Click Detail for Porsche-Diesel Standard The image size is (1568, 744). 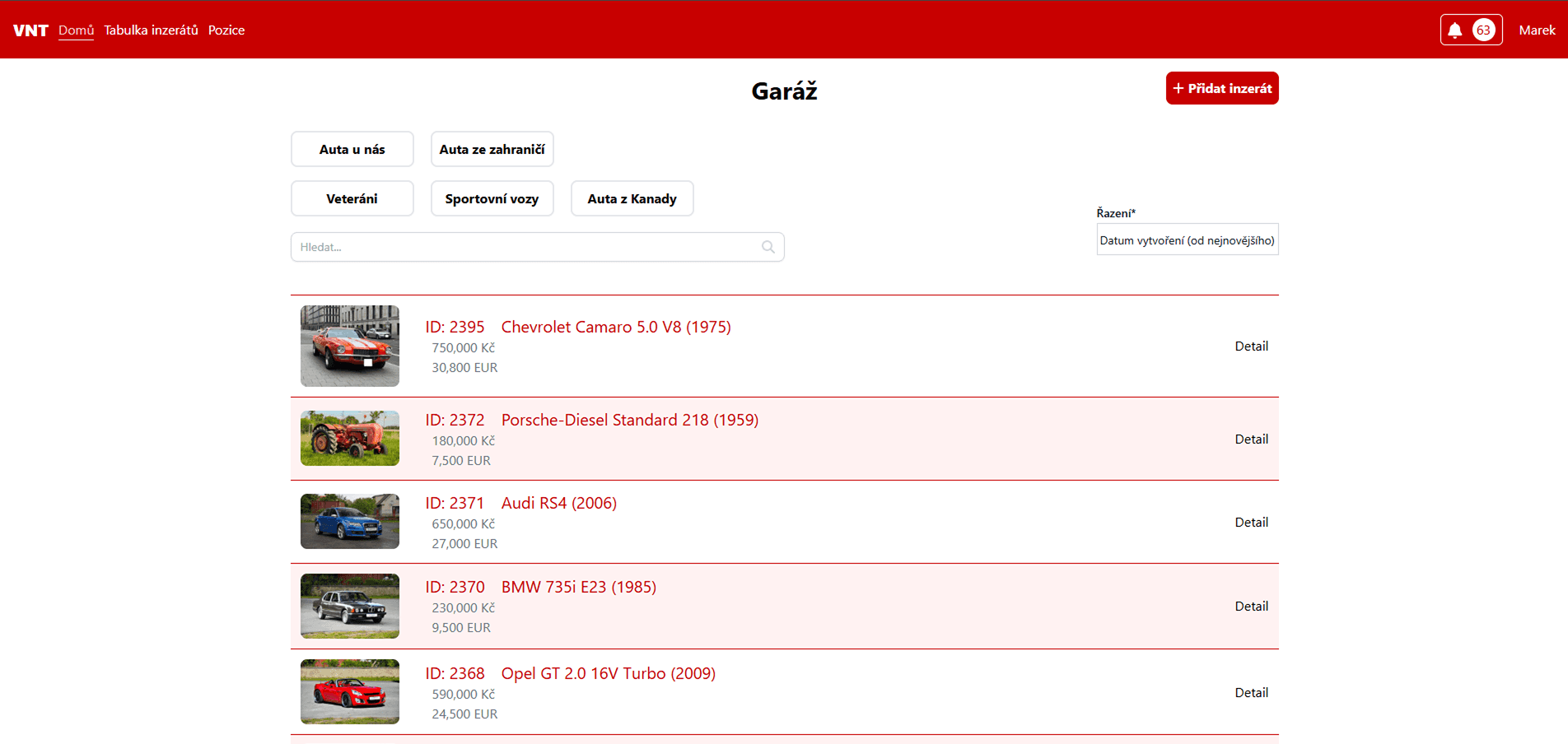1251,439
